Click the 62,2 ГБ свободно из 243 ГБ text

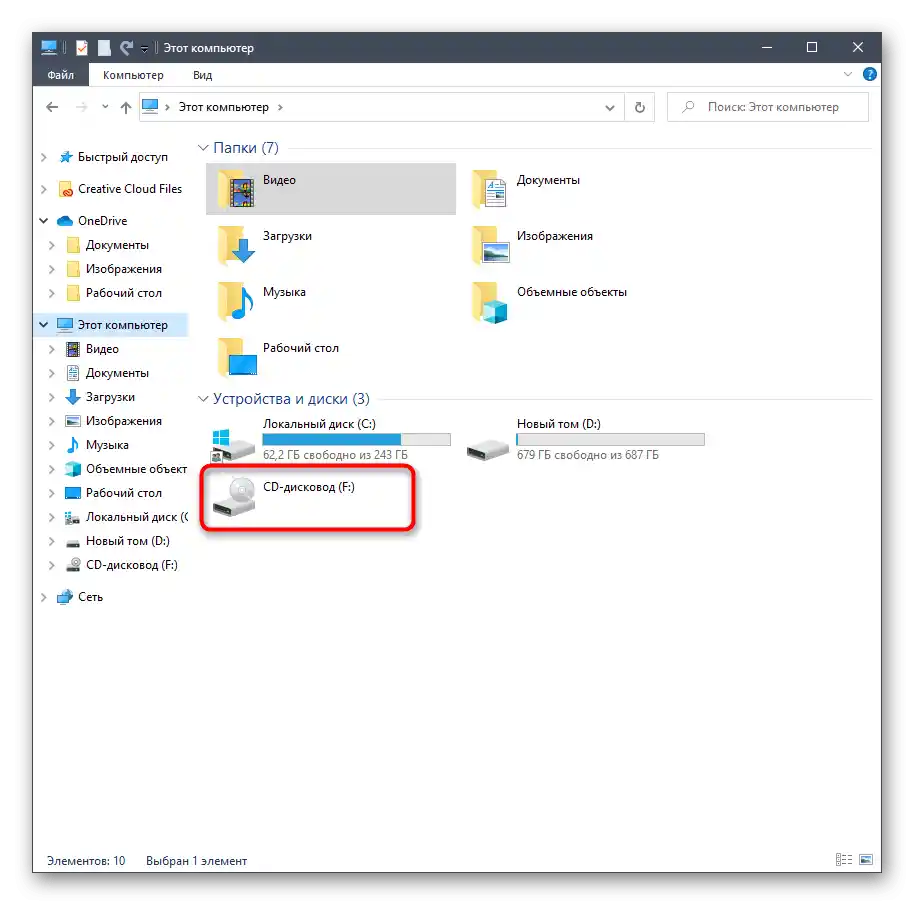point(335,455)
